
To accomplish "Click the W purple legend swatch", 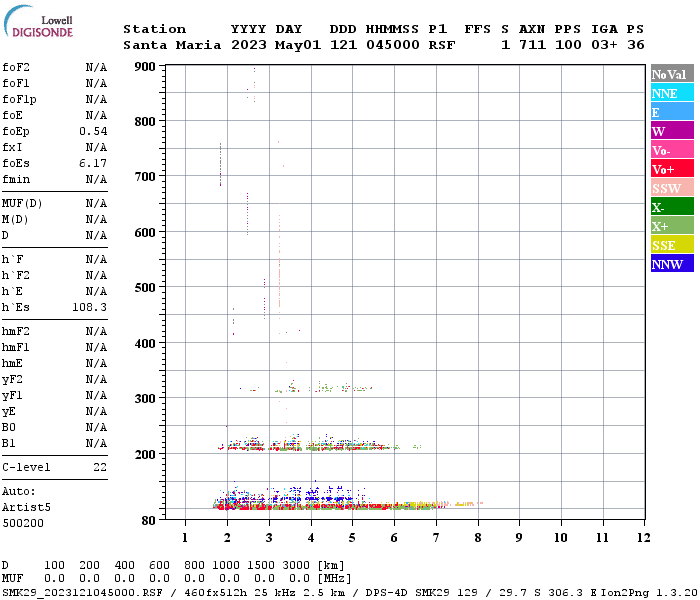I will click(672, 130).
